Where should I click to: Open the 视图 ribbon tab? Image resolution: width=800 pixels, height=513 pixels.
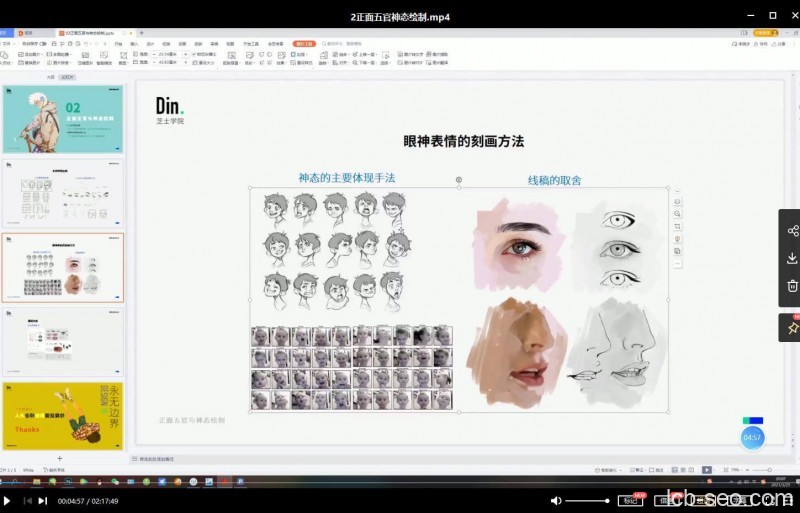(x=231, y=44)
